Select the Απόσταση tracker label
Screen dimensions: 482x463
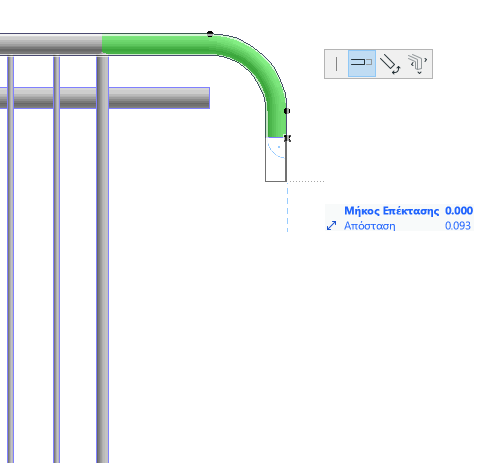[370, 226]
